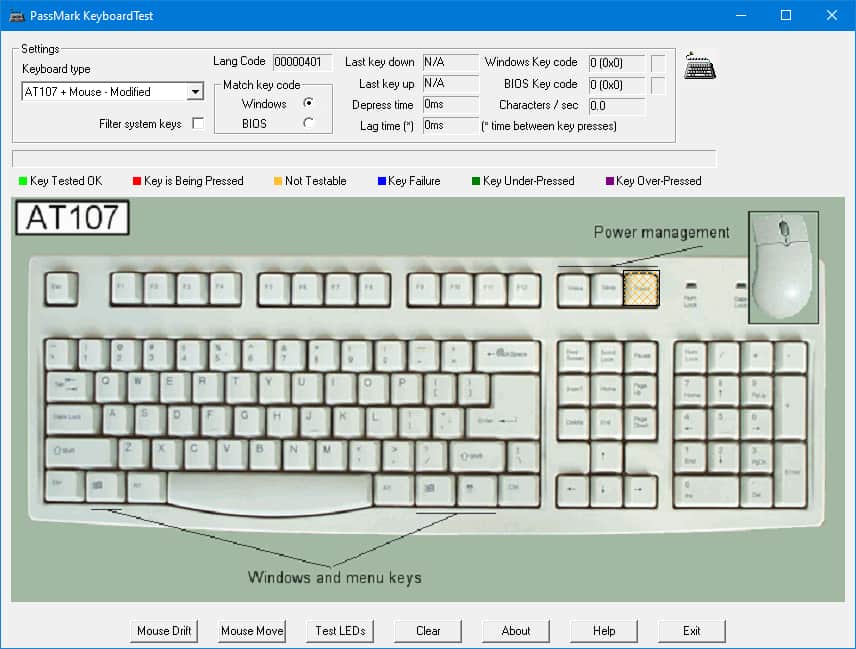This screenshot has width=856, height=649.
Task: Click the small box beside Windows Key code
Action: click(x=658, y=63)
